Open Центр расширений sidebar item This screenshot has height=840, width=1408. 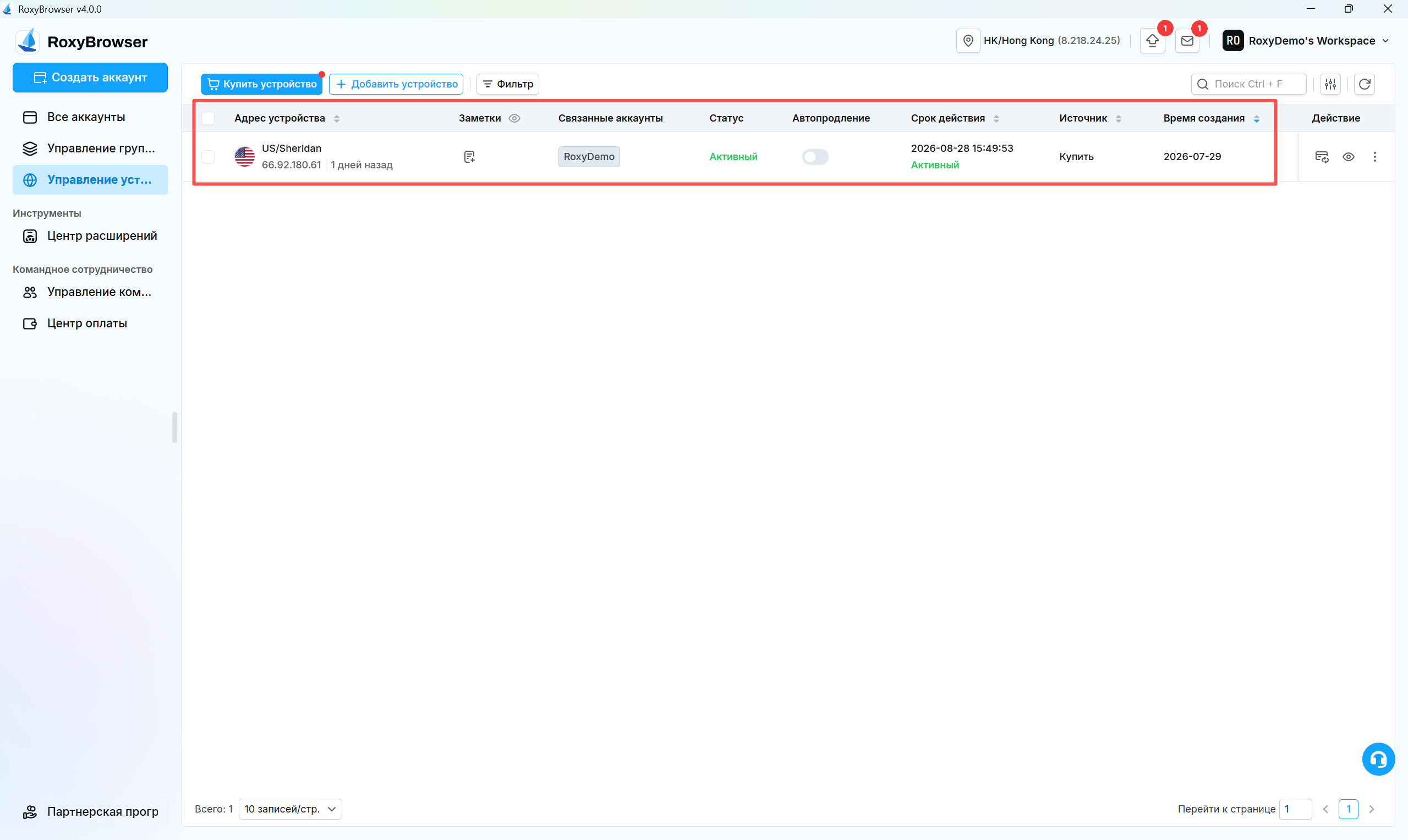point(90,236)
